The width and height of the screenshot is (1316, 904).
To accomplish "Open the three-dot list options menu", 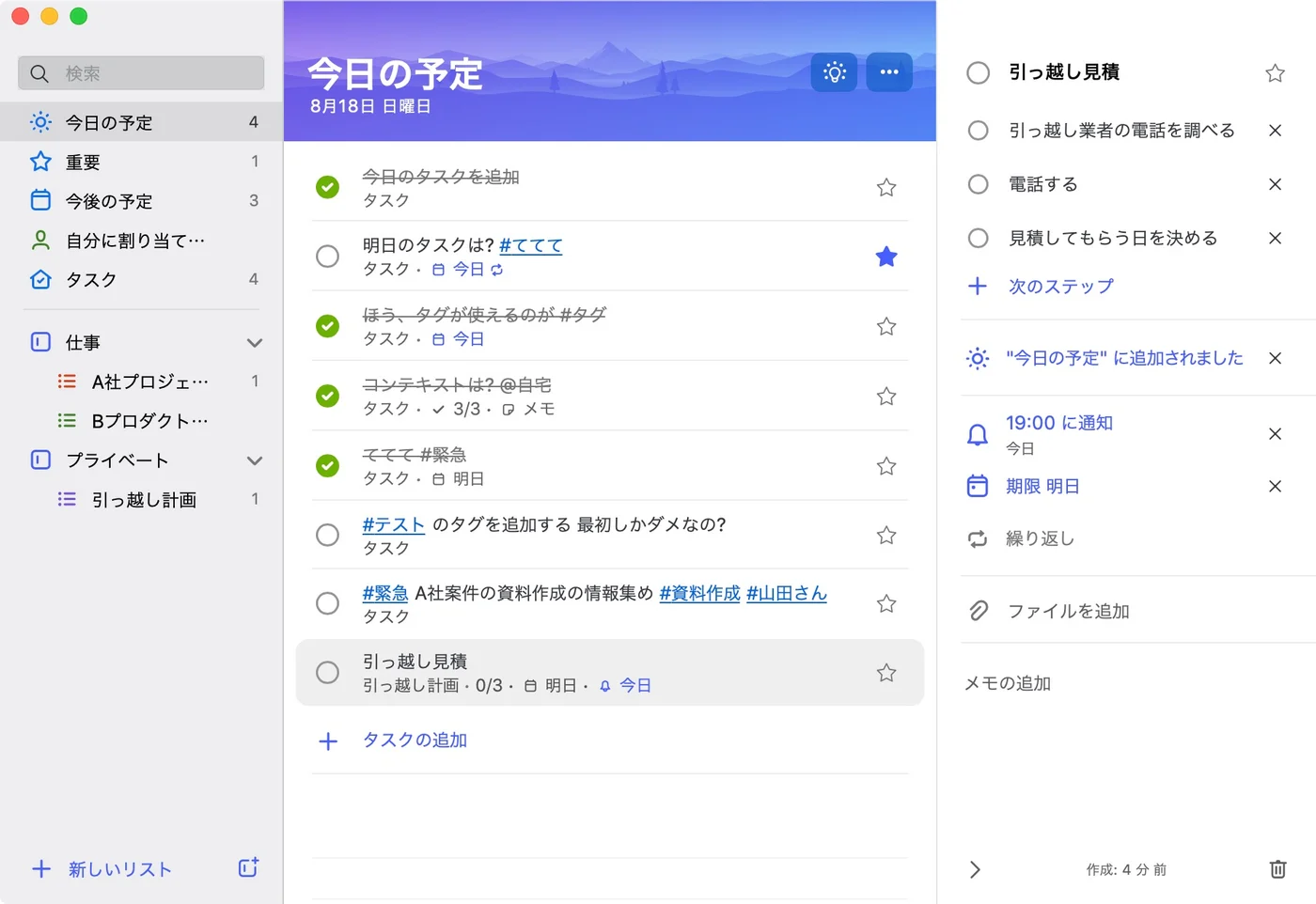I will tap(889, 72).
